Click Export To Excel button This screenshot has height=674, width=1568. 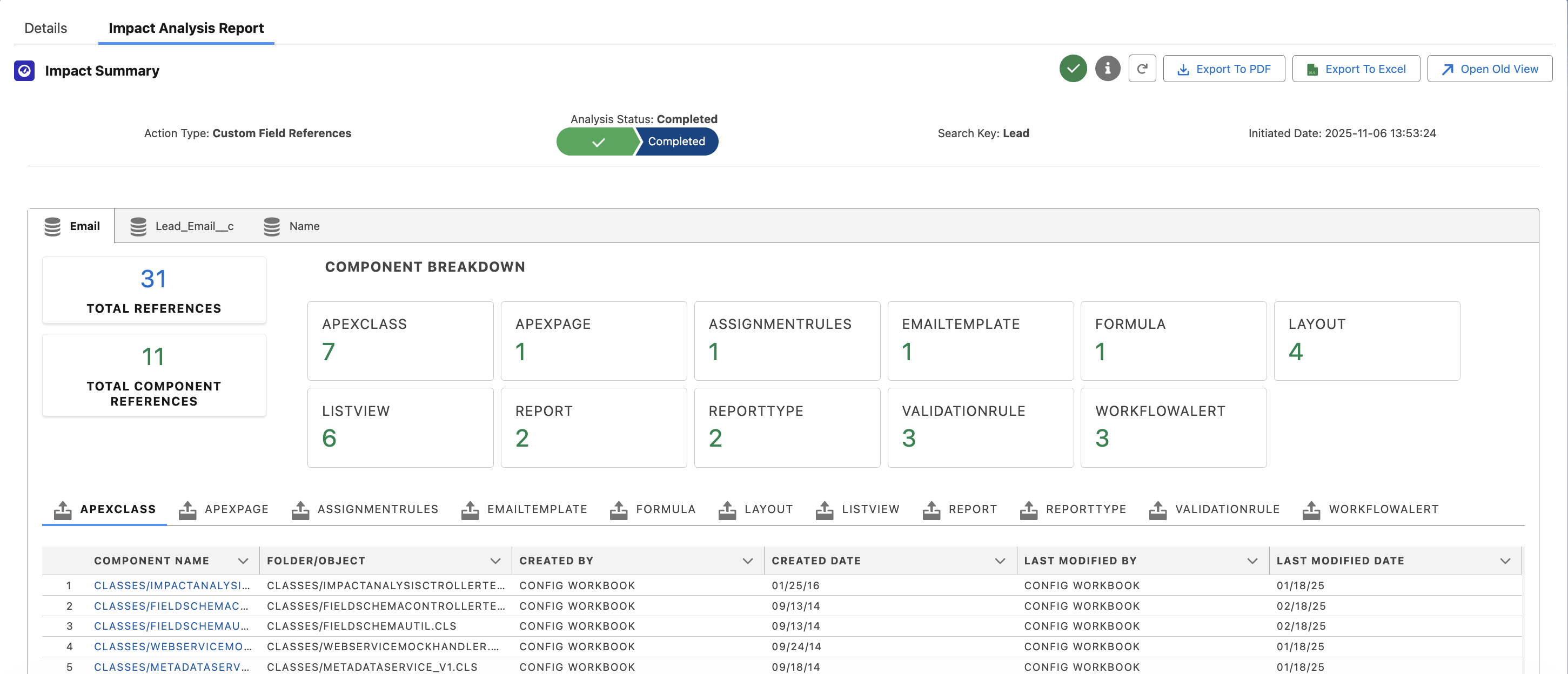tap(1356, 69)
